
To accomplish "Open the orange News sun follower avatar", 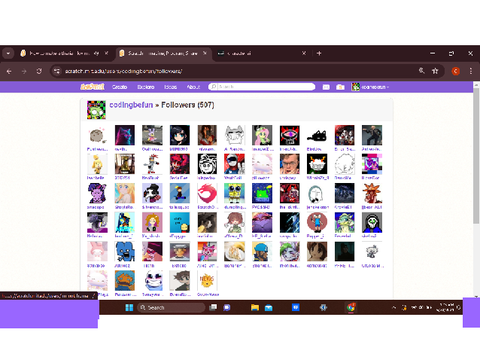I will pos(207,281).
